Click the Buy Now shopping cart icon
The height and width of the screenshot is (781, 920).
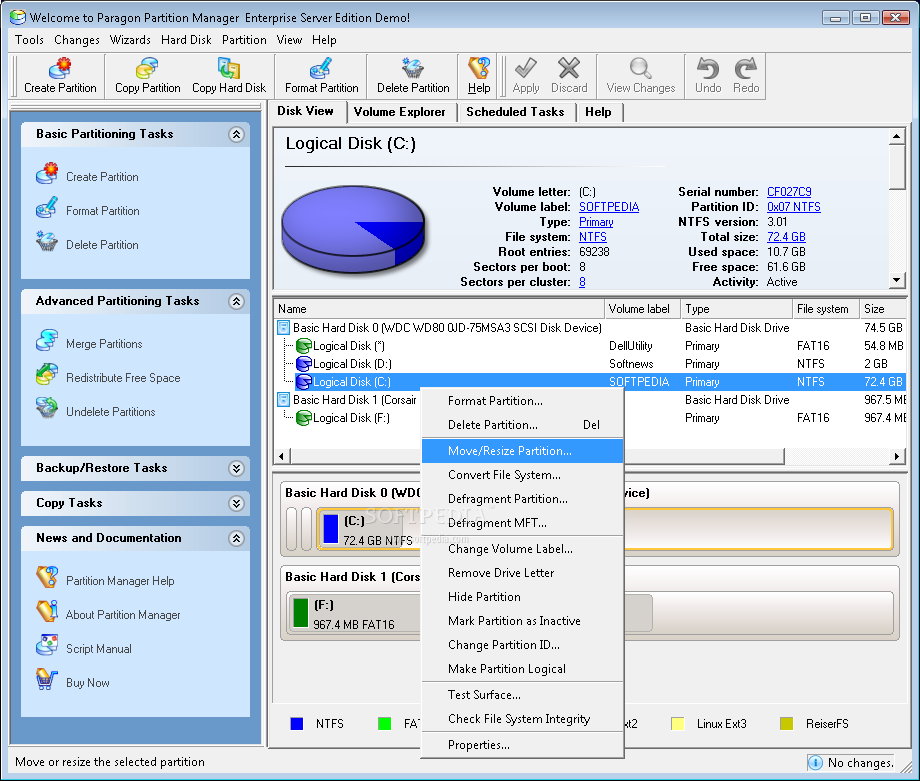click(47, 679)
